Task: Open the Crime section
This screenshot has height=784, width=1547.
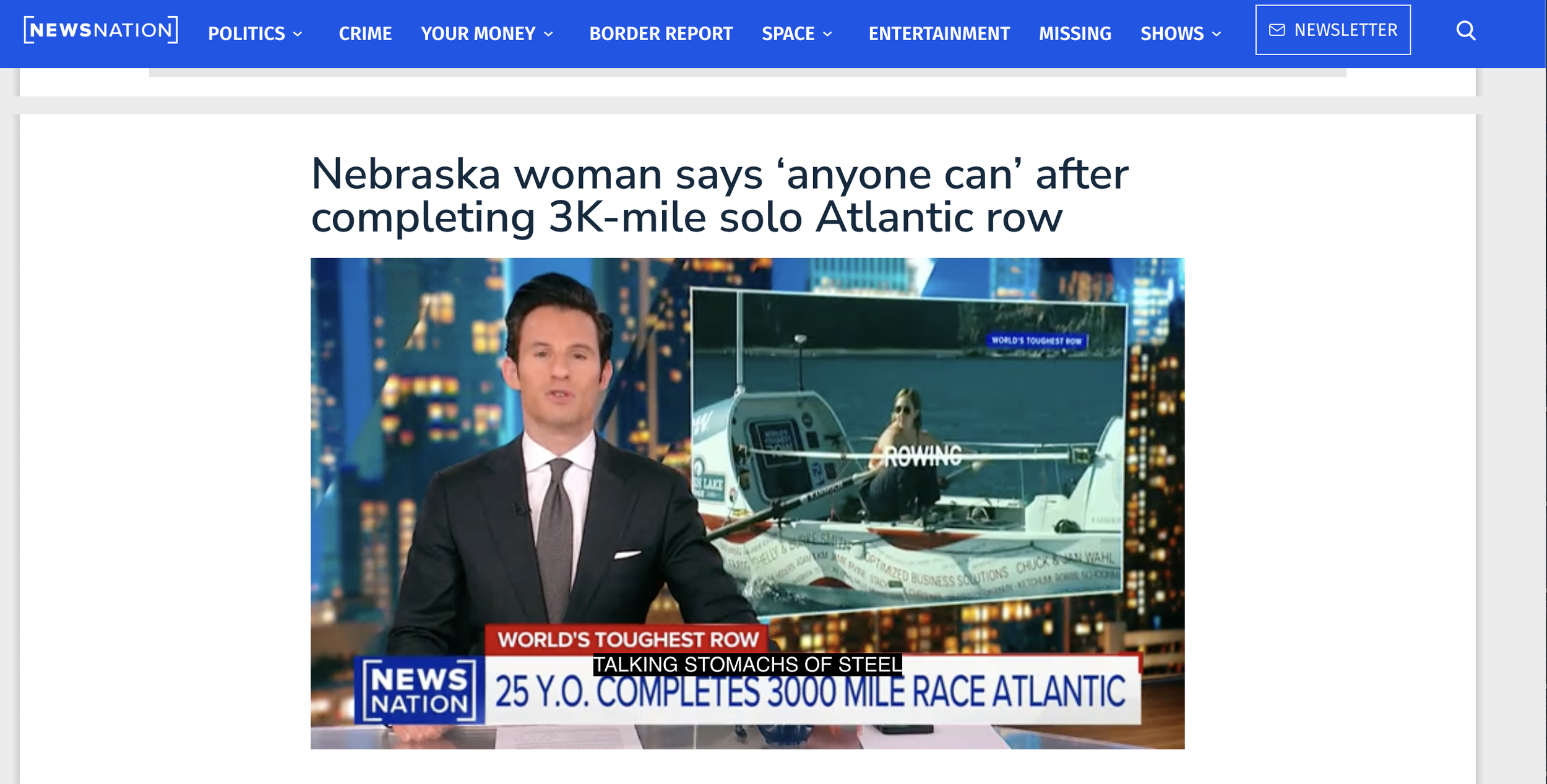Action: pyautogui.click(x=365, y=33)
